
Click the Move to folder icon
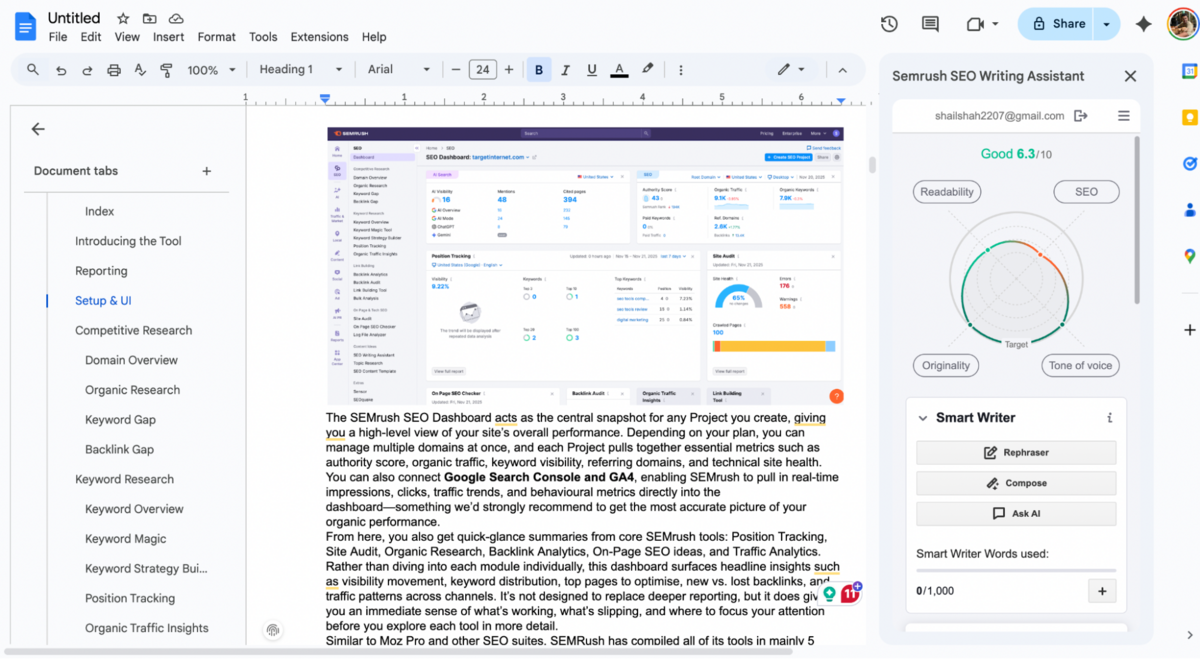tap(150, 19)
